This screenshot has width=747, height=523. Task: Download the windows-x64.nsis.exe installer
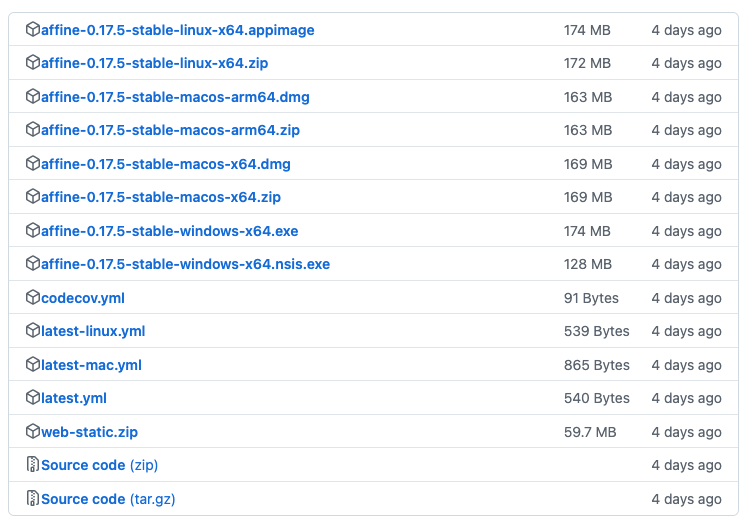pos(185,264)
